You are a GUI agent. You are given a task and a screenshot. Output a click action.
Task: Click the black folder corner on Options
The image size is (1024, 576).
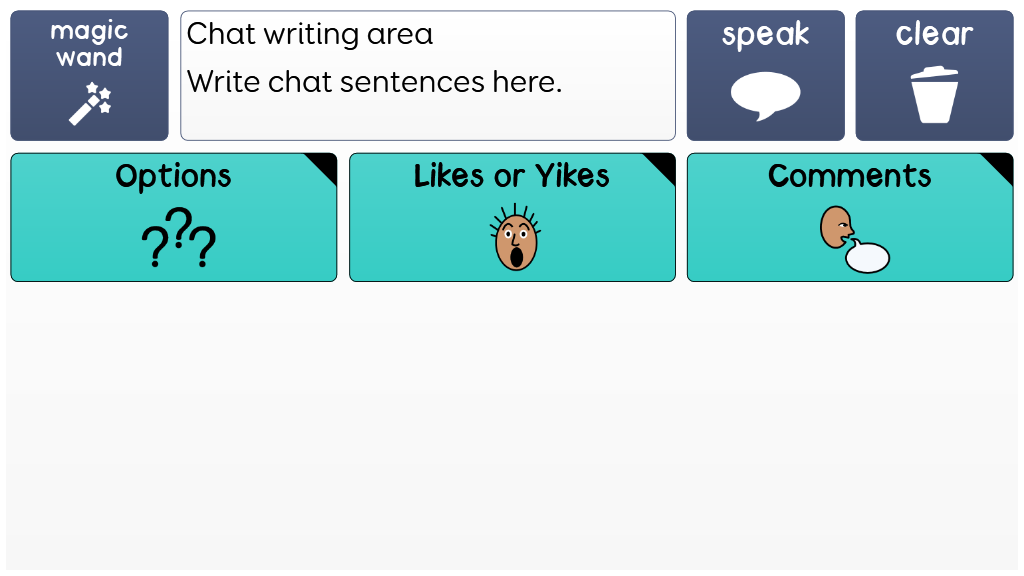(x=325, y=164)
